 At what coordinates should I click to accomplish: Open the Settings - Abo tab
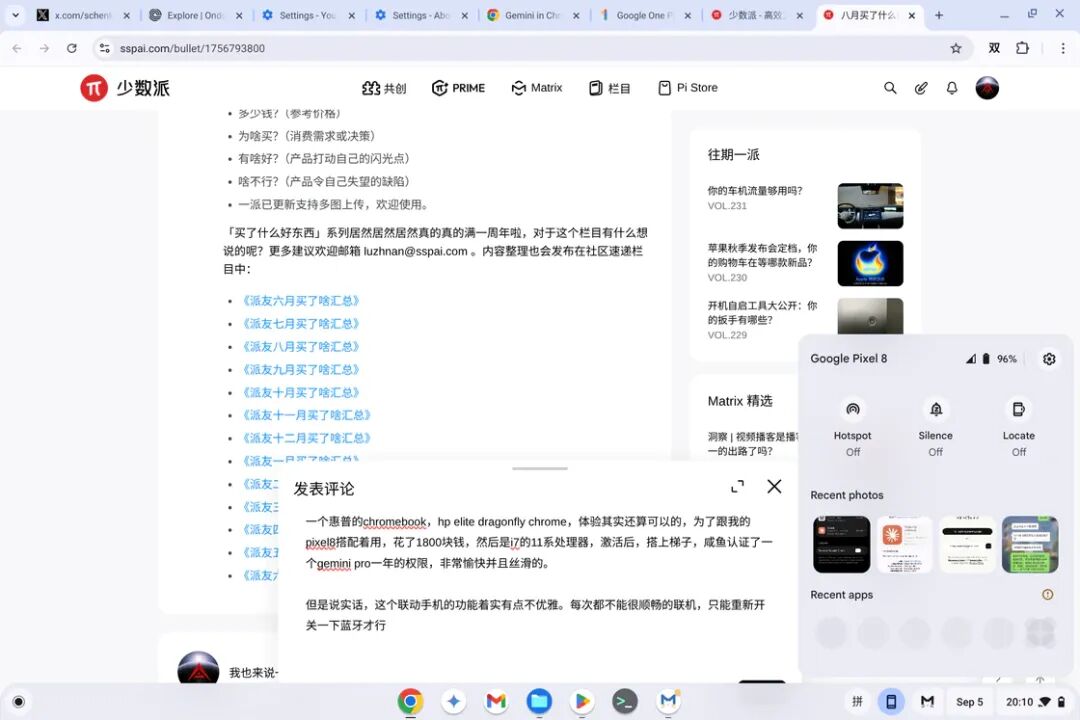(x=420, y=15)
